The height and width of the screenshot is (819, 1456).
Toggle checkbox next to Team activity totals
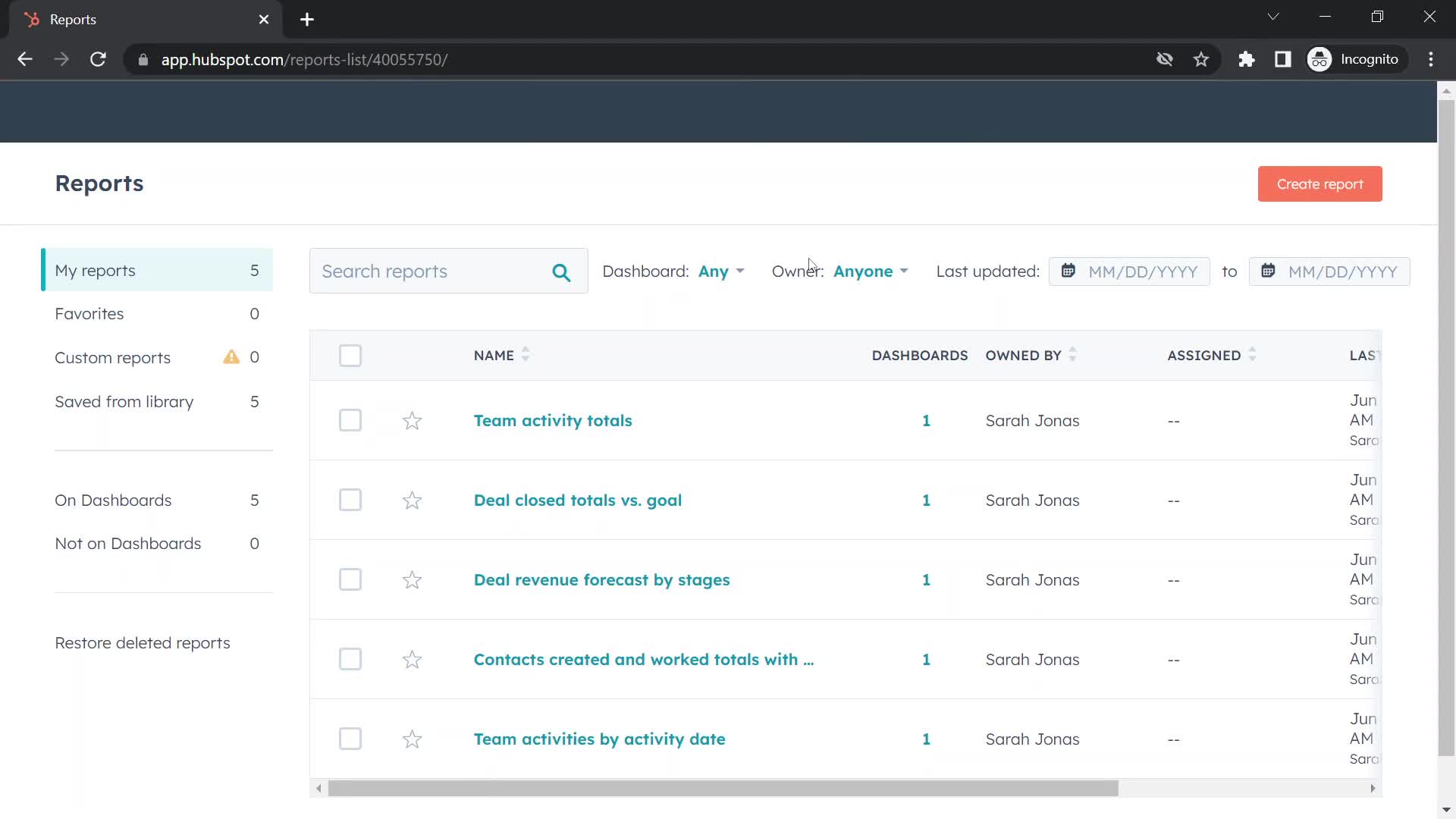click(349, 420)
